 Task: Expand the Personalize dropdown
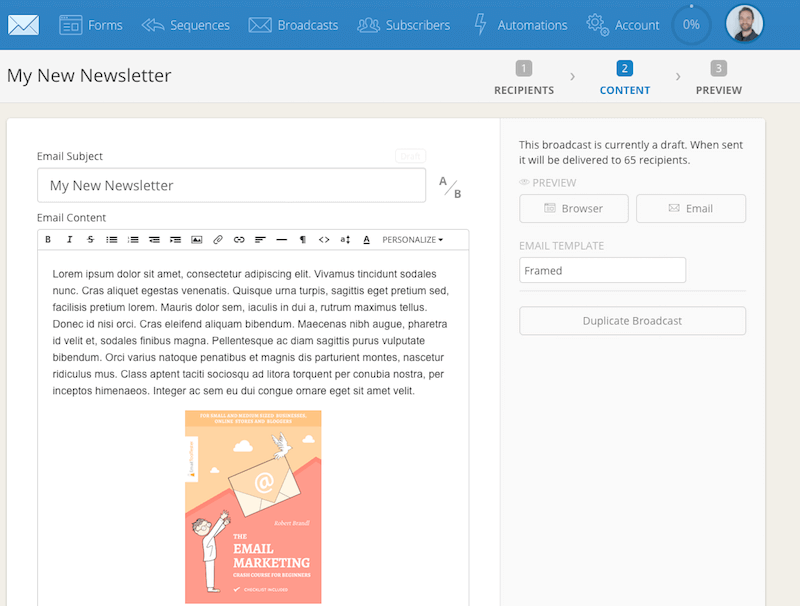tap(412, 240)
